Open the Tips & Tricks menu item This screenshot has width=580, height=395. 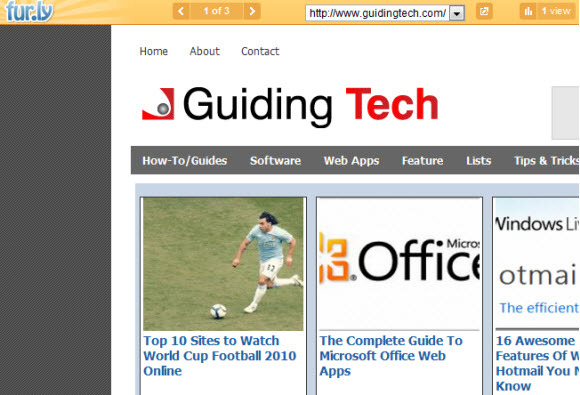tap(546, 161)
